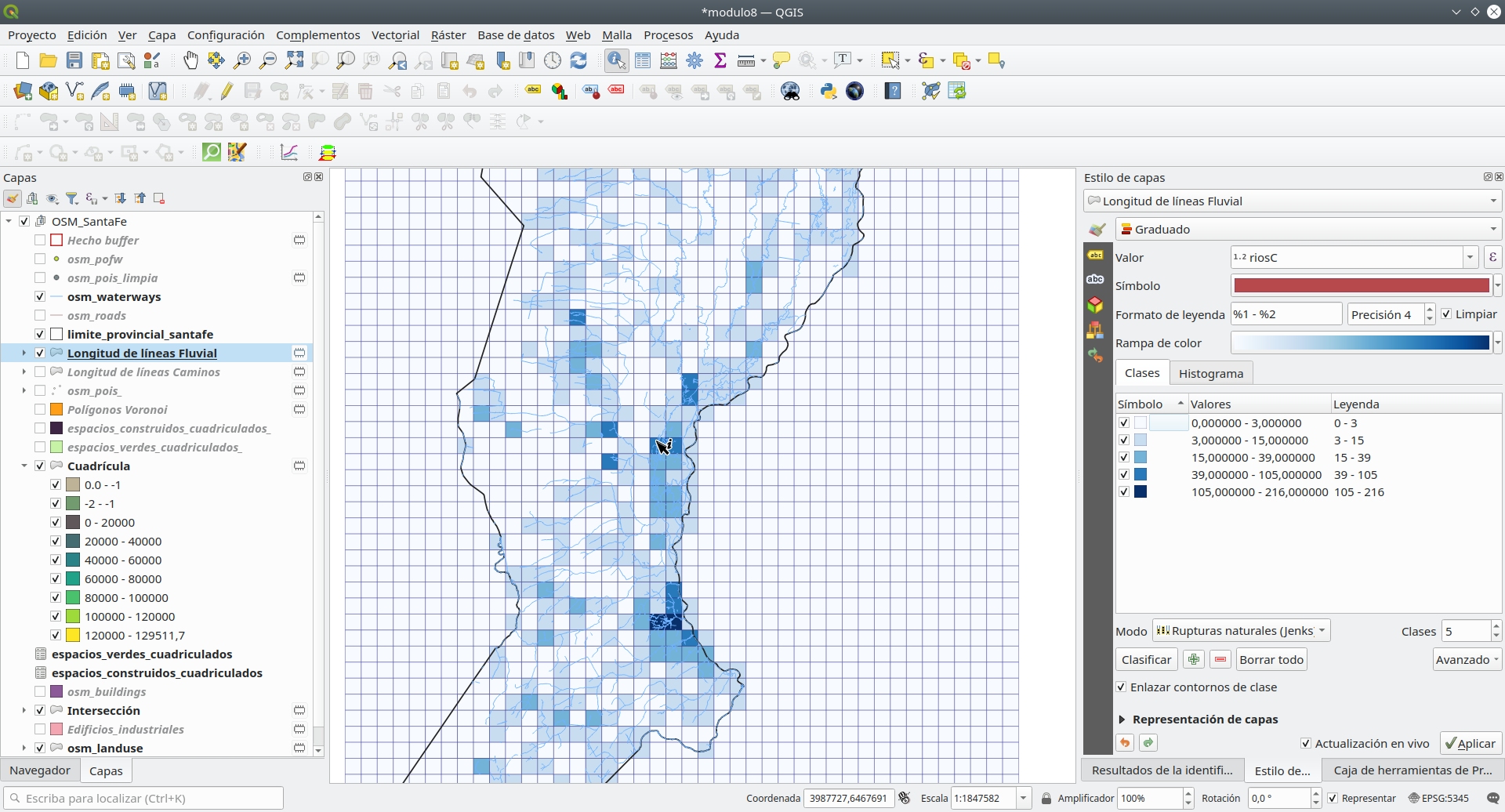Screen dimensions: 1505x812
Task: Open the Graduado renderer dropdown
Action: (1308, 230)
